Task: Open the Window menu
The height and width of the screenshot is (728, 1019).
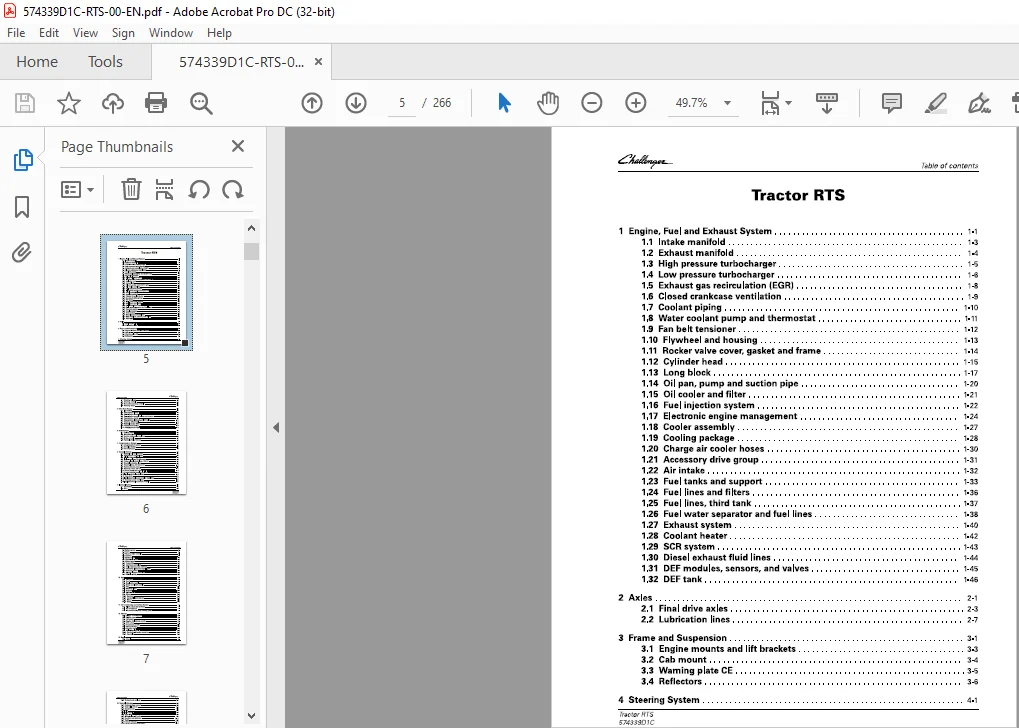Action: (171, 32)
